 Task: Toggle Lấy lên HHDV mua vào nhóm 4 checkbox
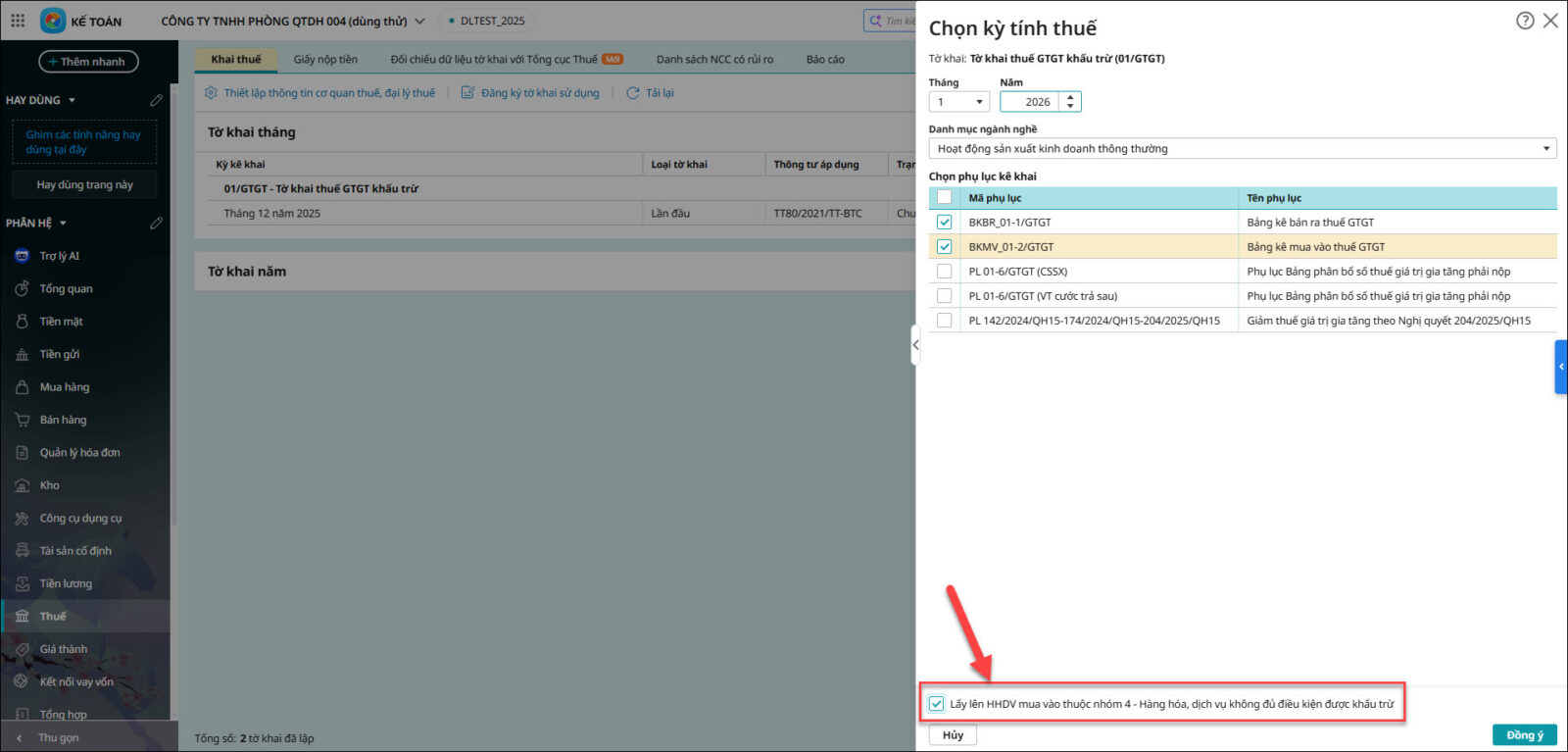point(937,704)
